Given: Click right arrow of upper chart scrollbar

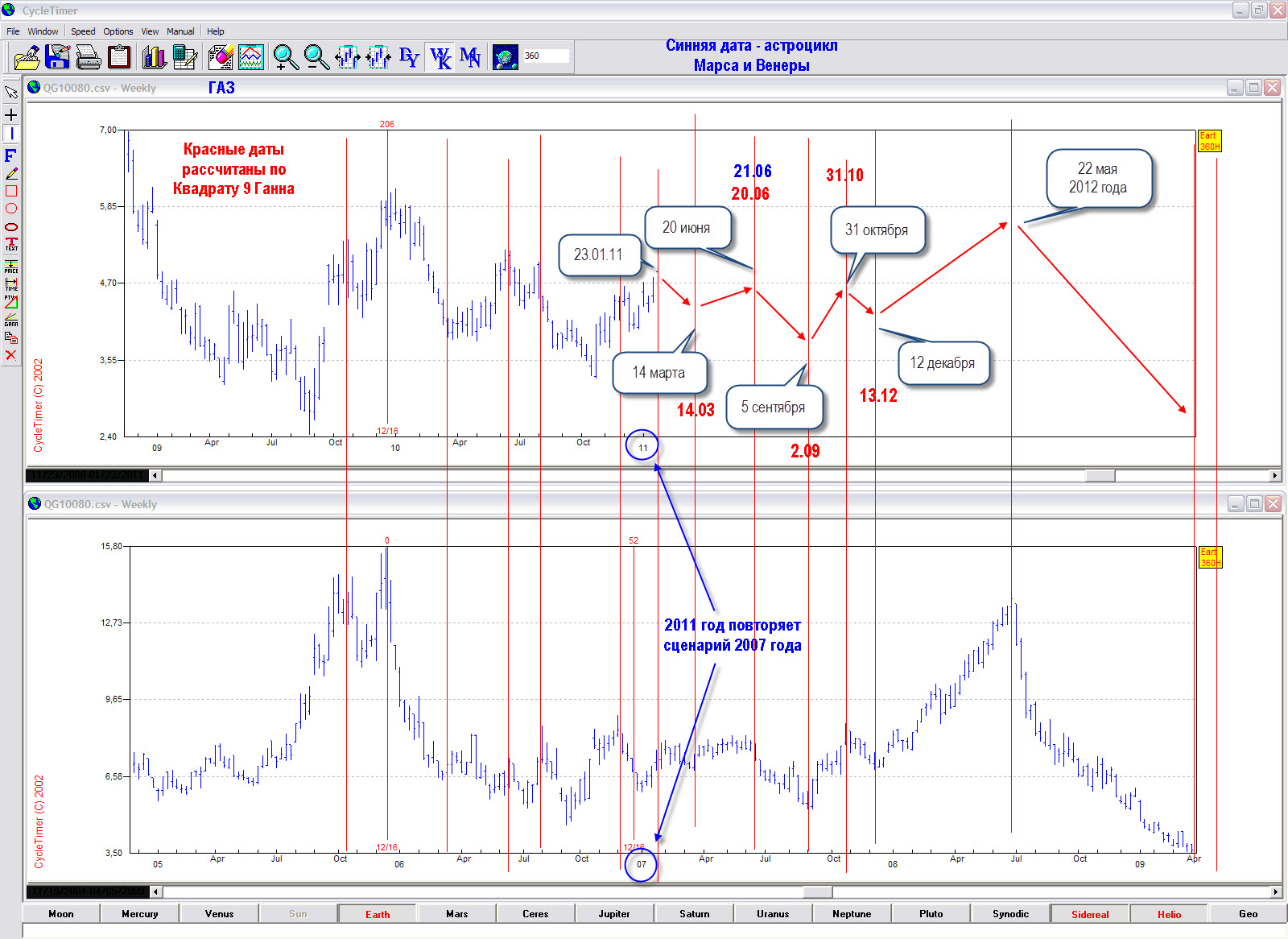Looking at the screenshot, I should click(x=1274, y=476).
